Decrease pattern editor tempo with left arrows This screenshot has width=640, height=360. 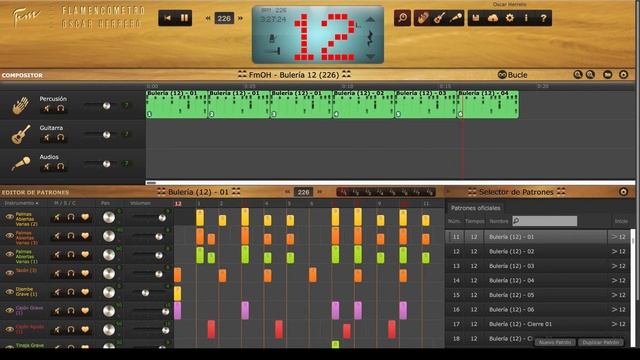(287, 192)
